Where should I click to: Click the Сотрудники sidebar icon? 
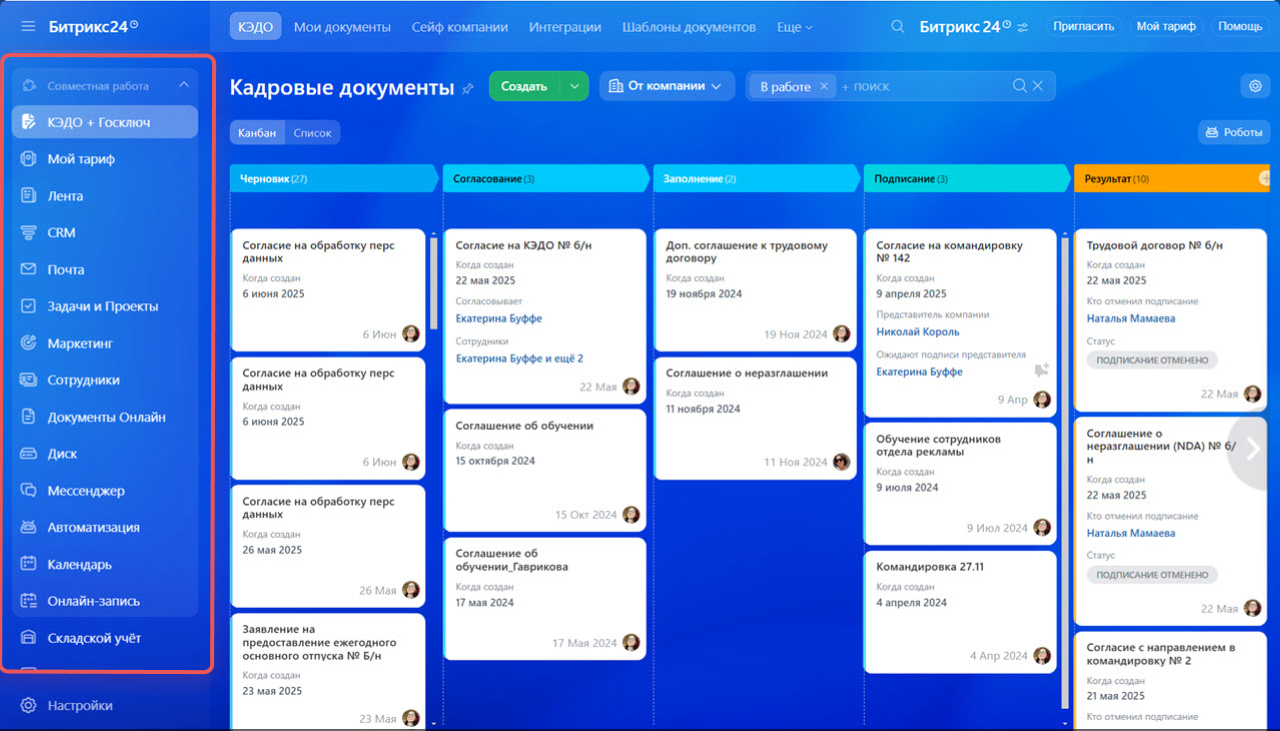29,380
